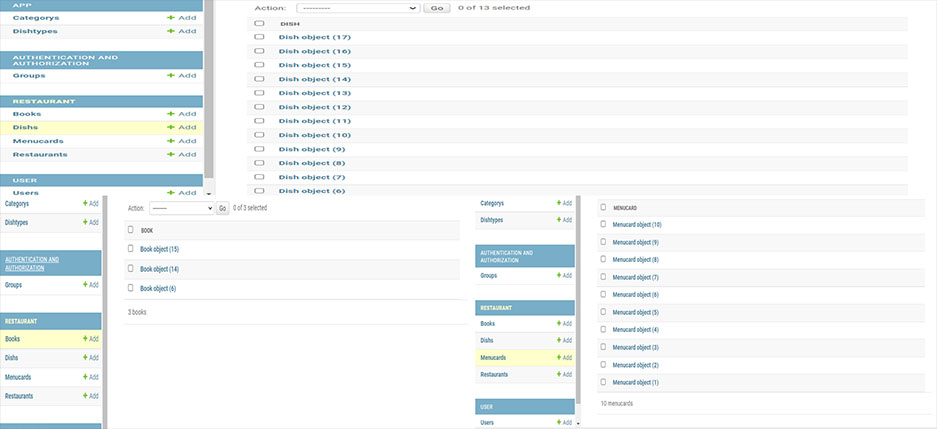Click Add plus icon beside highlighted Menucards entry
Viewport: 937px width, 429px height.
[x=563, y=357]
